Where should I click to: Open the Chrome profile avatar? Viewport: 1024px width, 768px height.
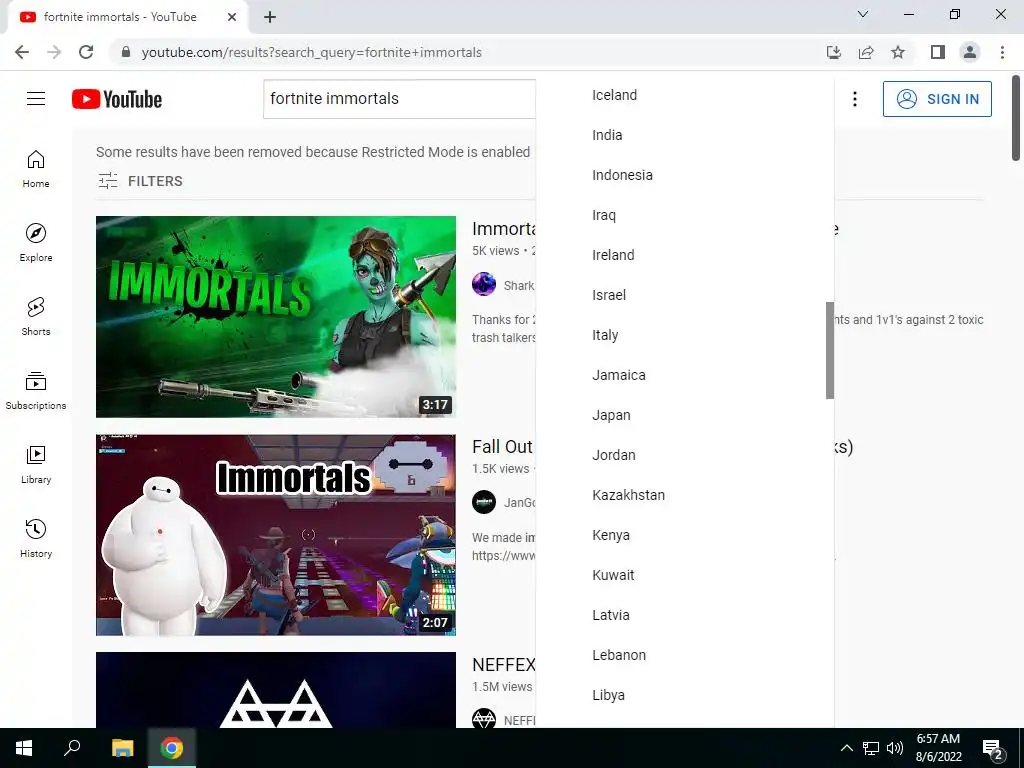coord(970,52)
